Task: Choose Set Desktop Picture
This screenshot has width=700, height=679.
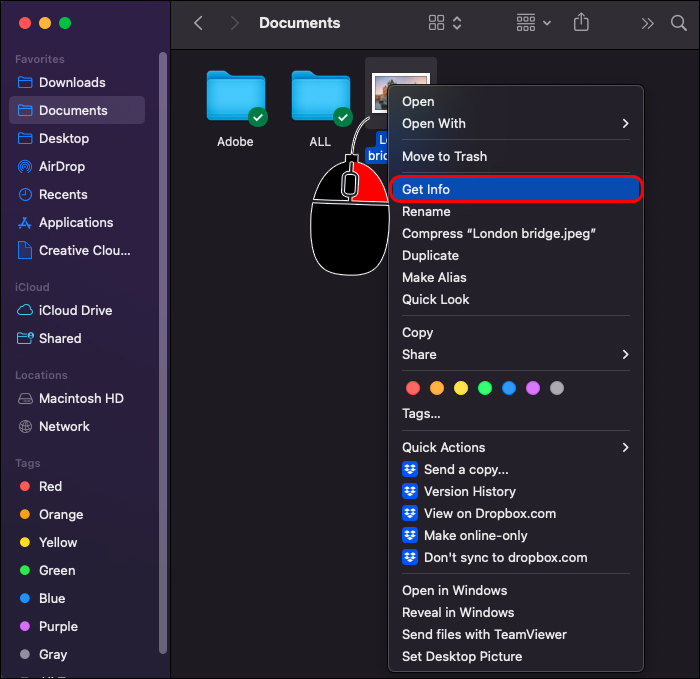Action: (x=516, y=656)
